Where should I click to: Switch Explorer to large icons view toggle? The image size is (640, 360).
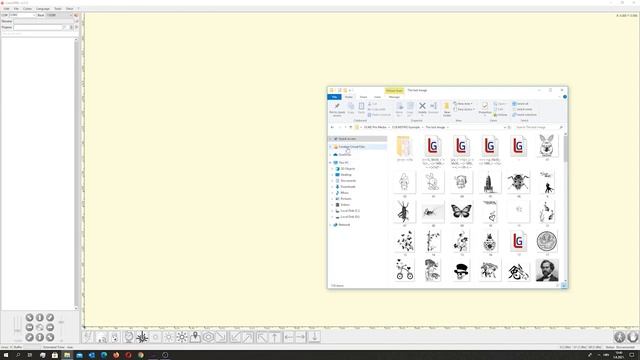pos(564,286)
